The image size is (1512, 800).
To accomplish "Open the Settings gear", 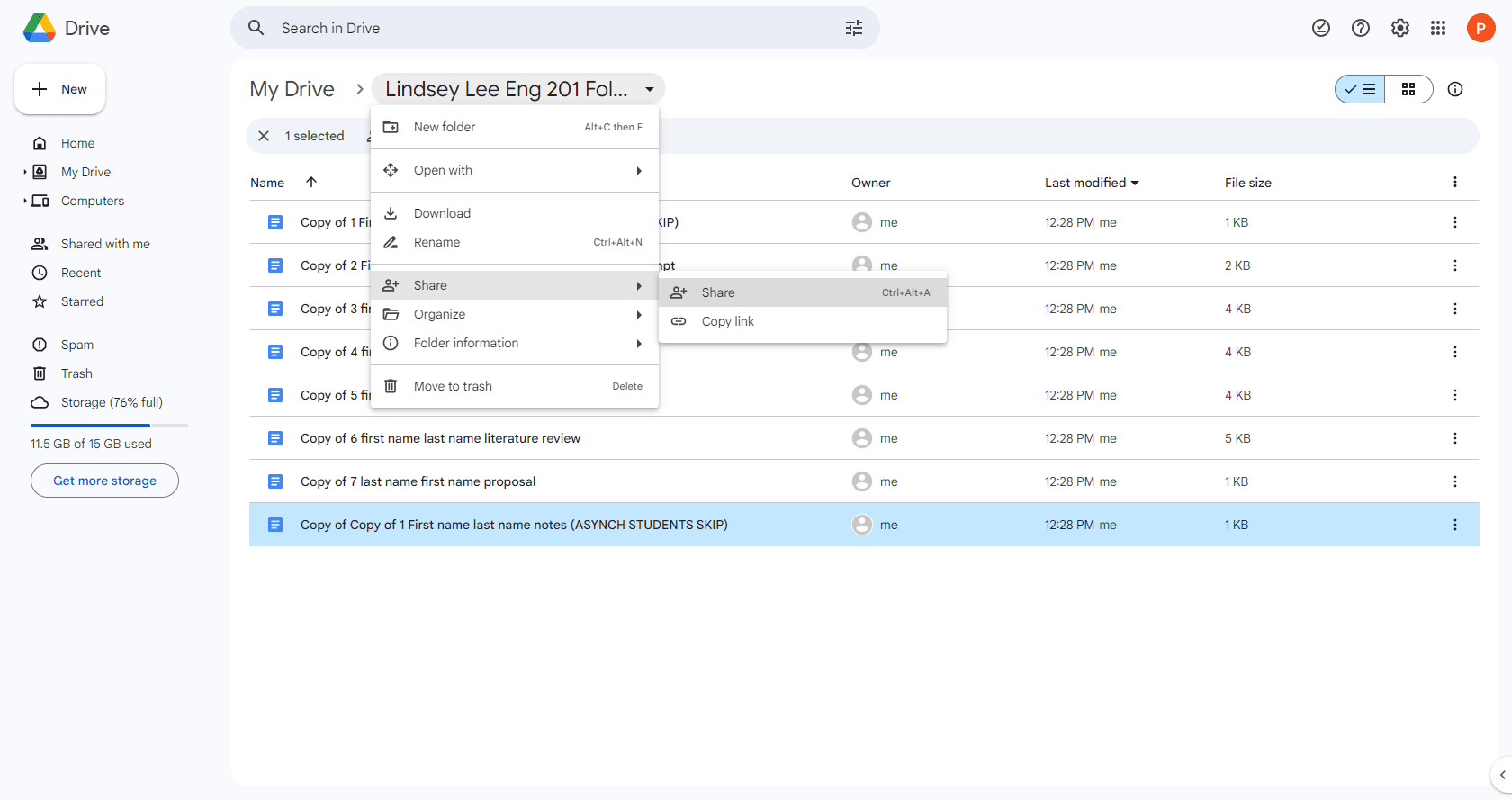I will click(x=1399, y=28).
